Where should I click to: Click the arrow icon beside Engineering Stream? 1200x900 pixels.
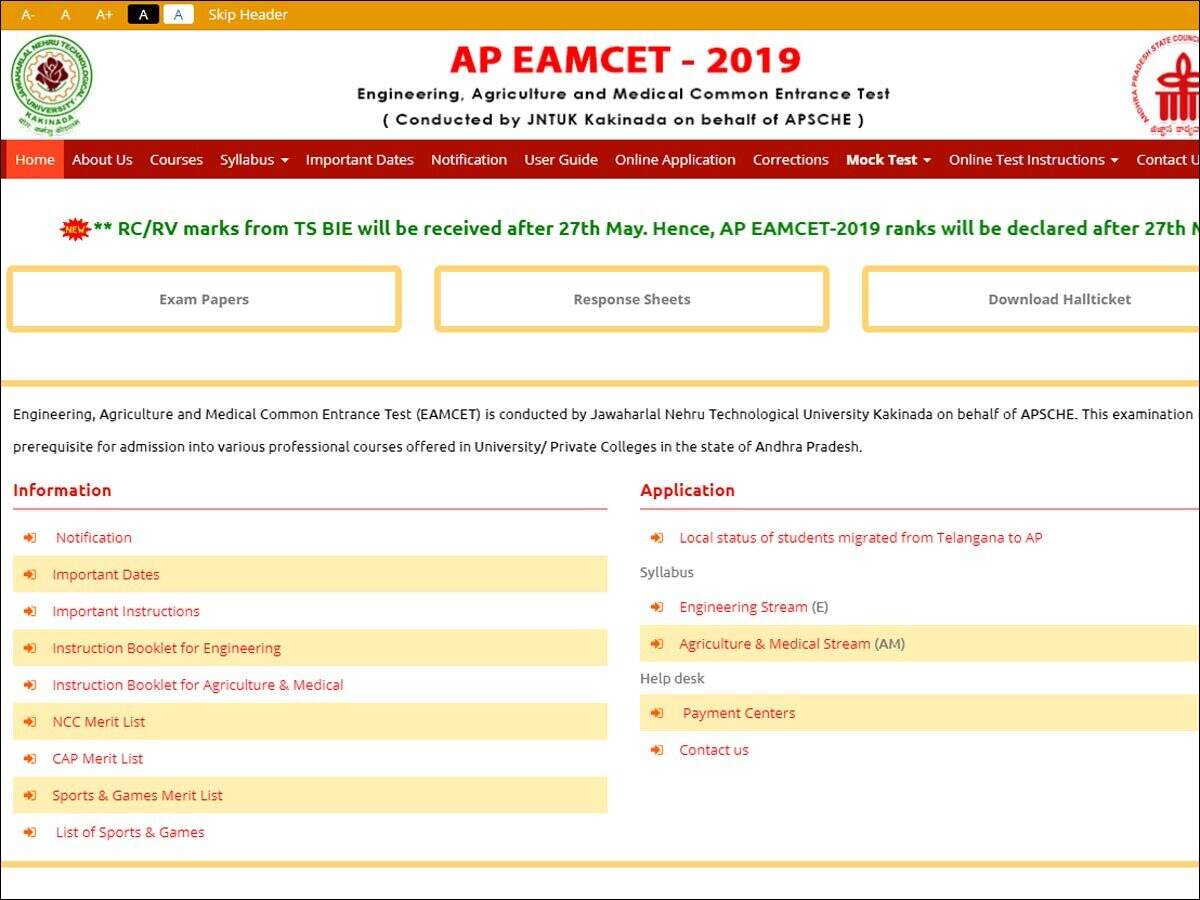click(x=657, y=608)
